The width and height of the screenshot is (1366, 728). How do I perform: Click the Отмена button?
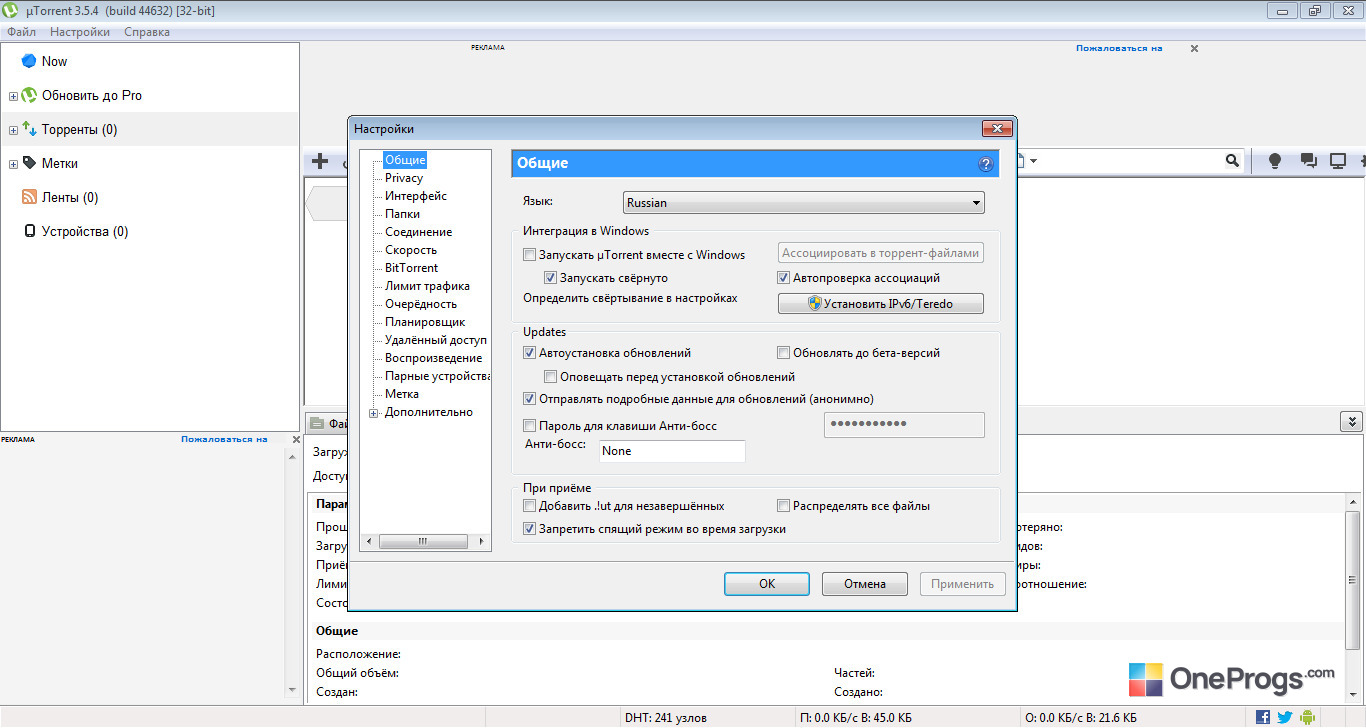[x=865, y=584]
